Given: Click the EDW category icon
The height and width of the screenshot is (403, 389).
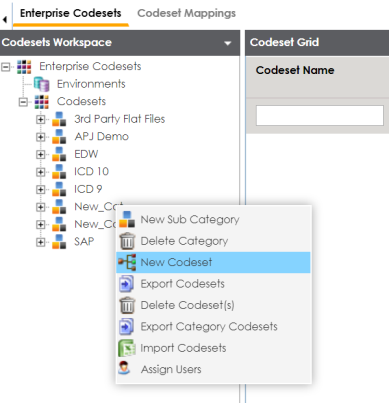Looking at the screenshot, I should click(59, 154).
